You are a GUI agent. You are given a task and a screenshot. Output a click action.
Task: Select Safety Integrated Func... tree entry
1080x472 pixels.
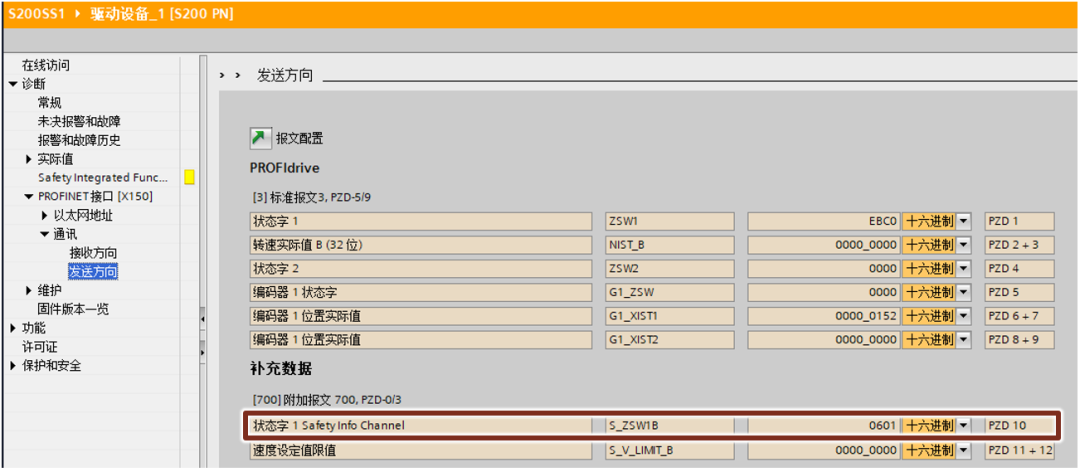[102, 178]
